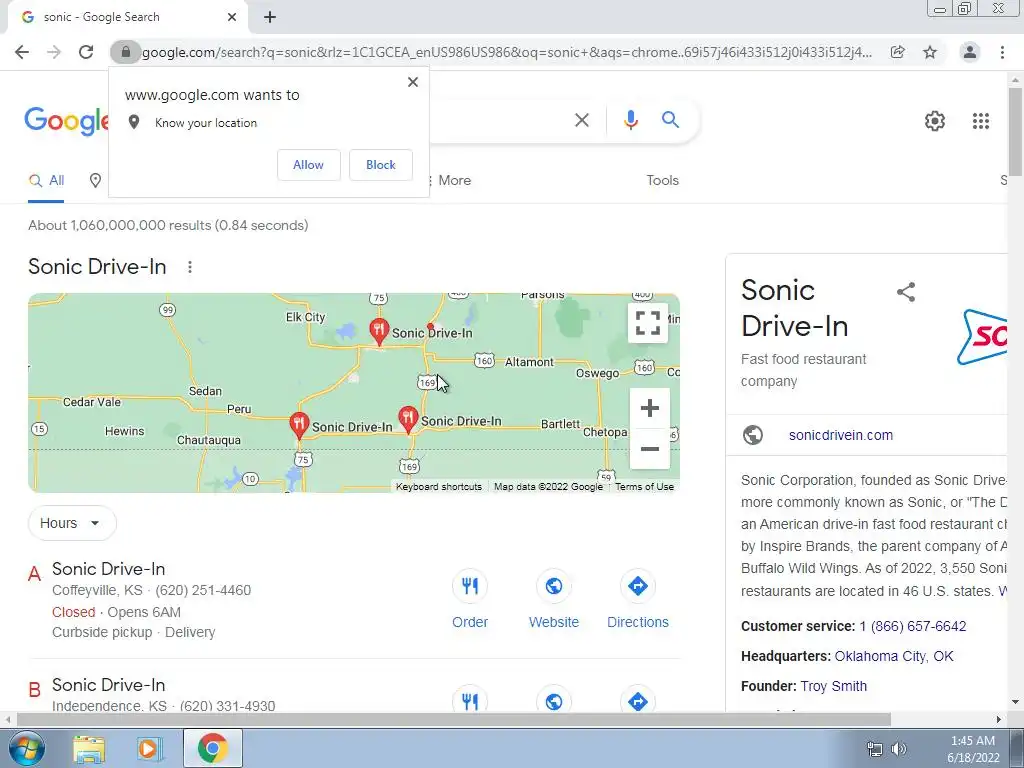Visit Coffeyville Sonic website
Image resolution: width=1024 pixels, height=768 pixels.
coord(554,599)
